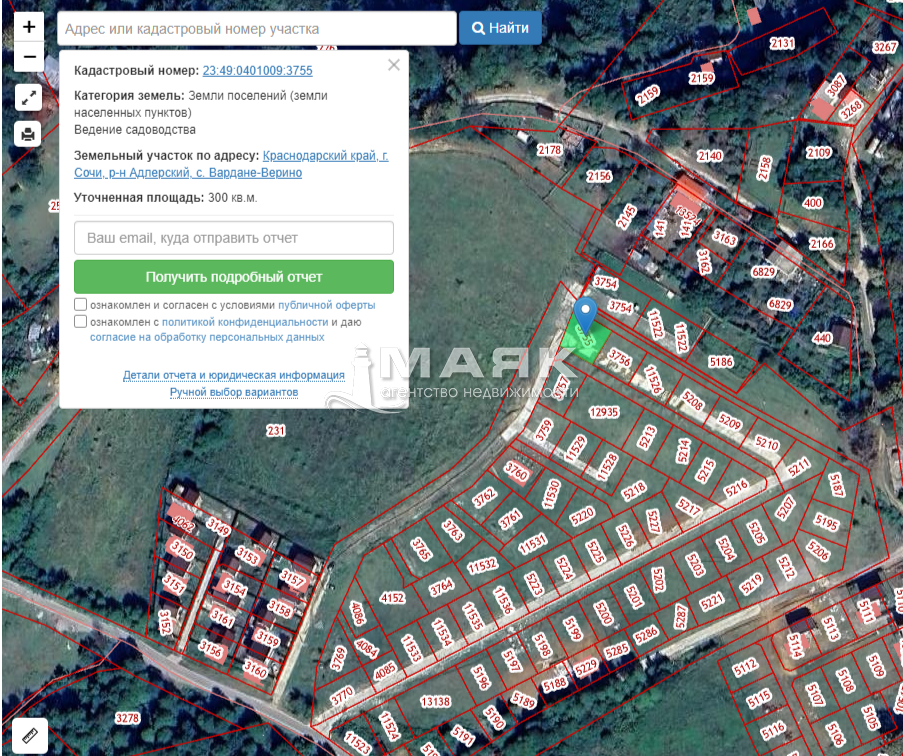
Task: Open the публичной оферты link
Action: pos(327,305)
